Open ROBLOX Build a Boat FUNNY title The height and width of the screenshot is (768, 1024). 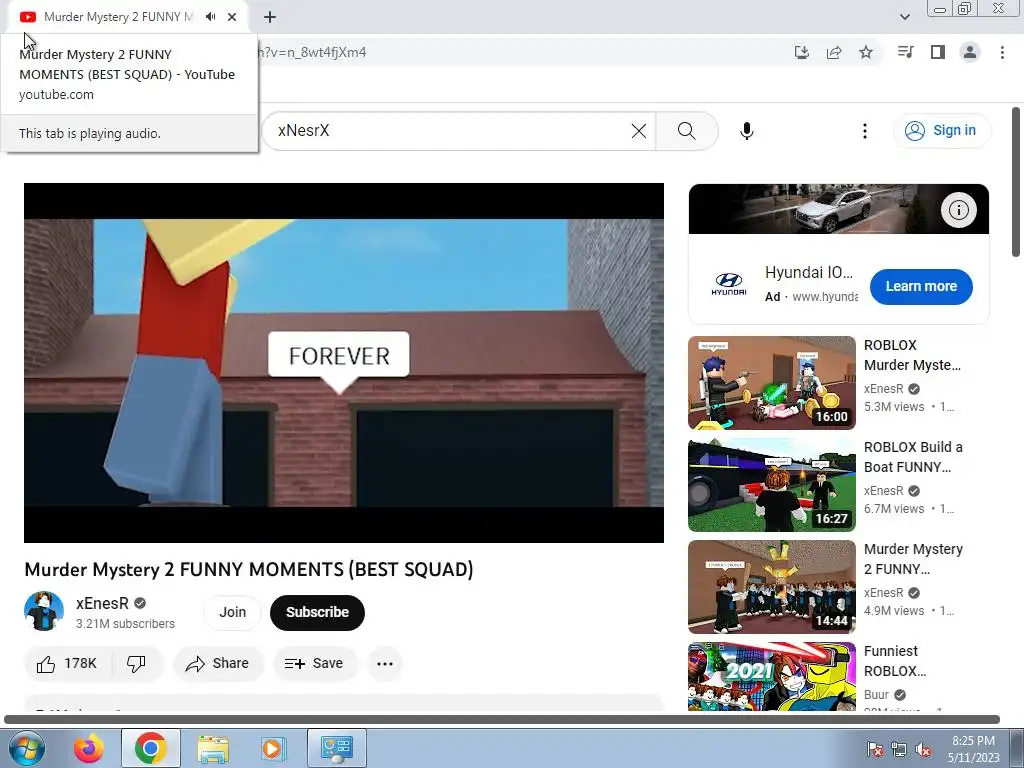pyautogui.click(x=913, y=457)
